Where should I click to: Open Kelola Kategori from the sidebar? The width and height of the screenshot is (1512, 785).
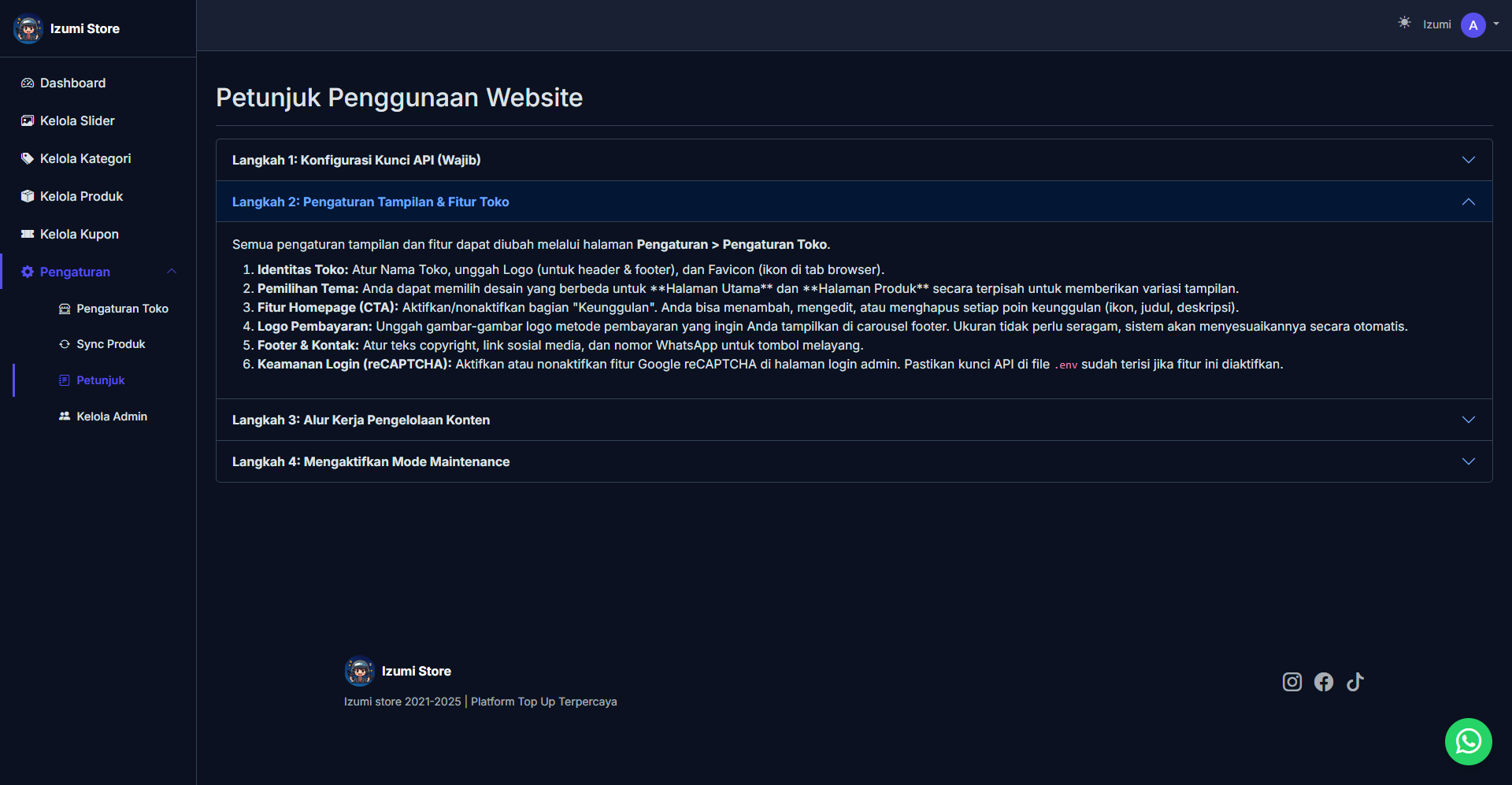click(x=85, y=158)
